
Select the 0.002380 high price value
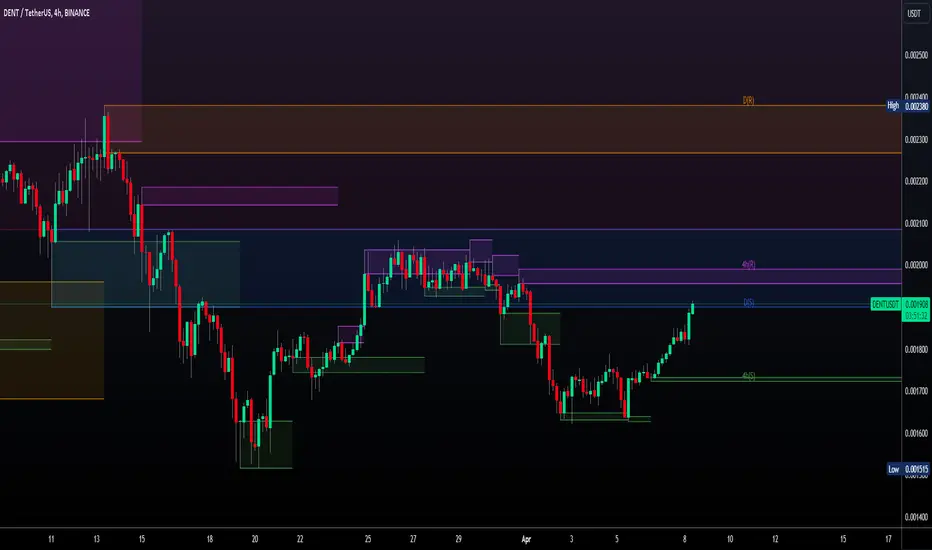[x=916, y=106]
